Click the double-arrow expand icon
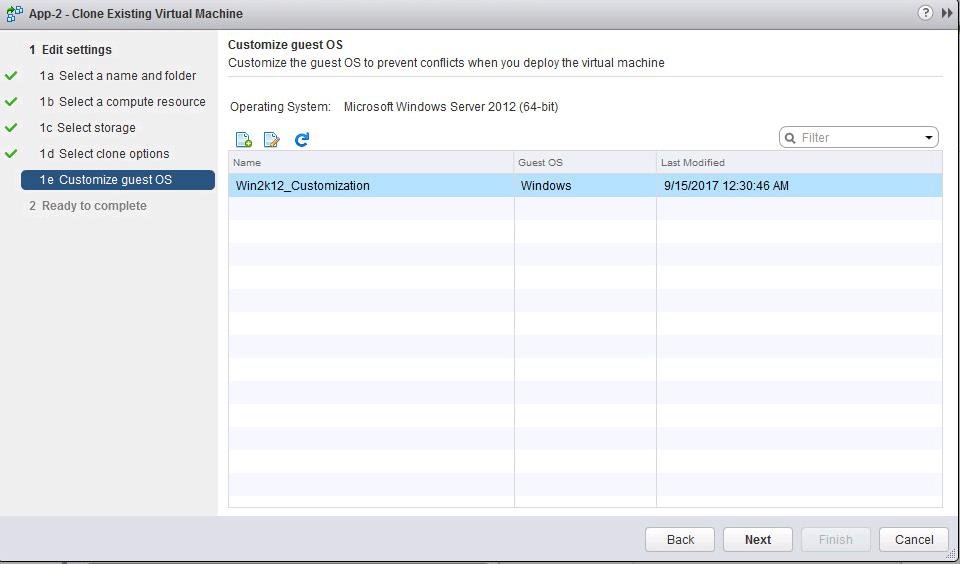The height and width of the screenshot is (564, 960). point(947,13)
